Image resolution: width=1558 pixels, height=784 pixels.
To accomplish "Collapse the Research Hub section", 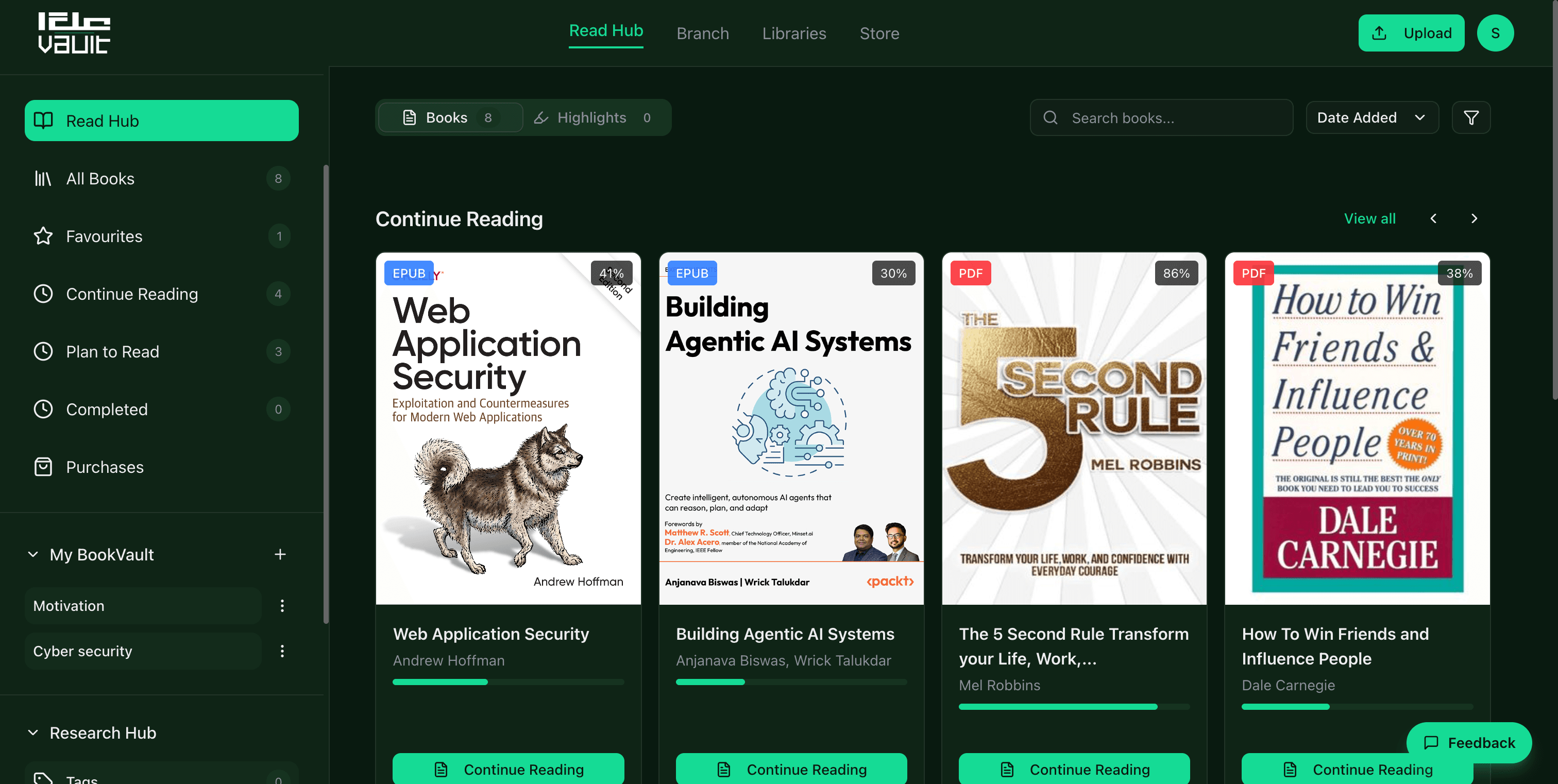I will tap(33, 732).
